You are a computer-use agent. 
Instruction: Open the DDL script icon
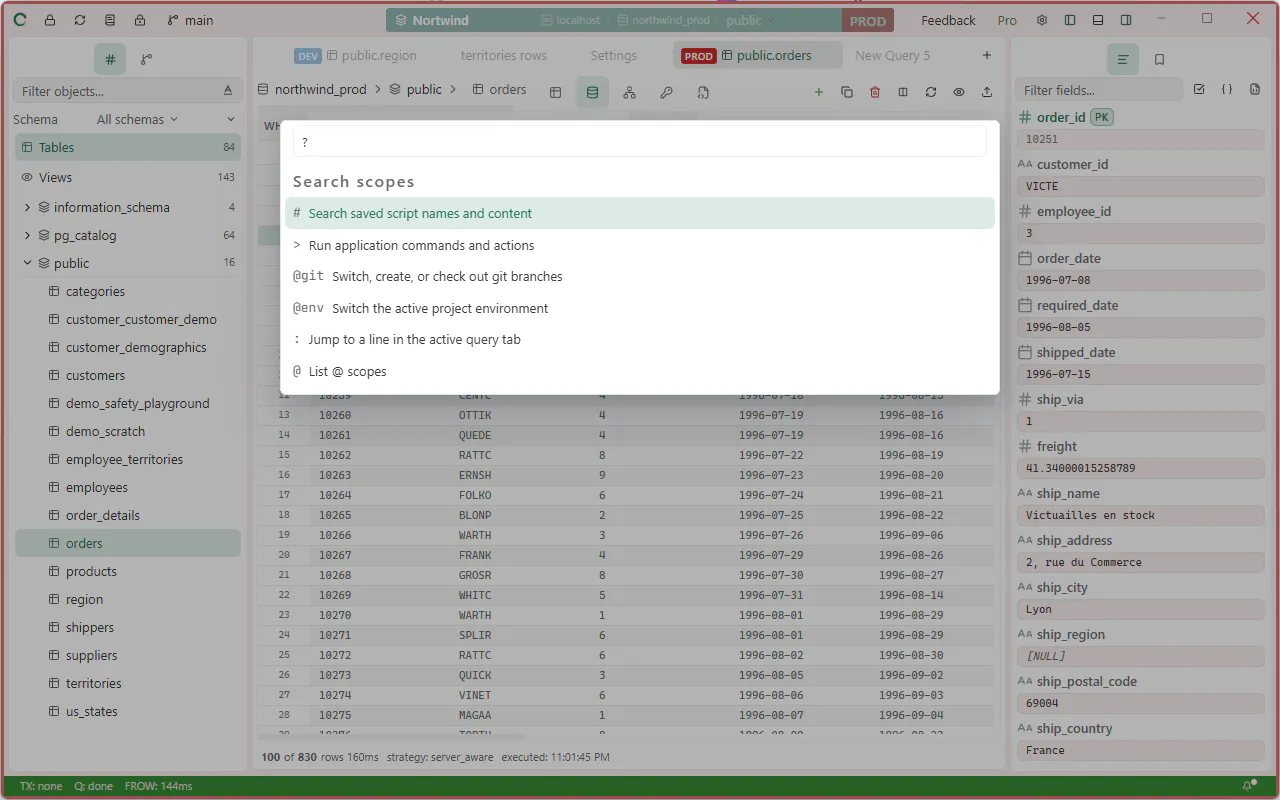(703, 92)
